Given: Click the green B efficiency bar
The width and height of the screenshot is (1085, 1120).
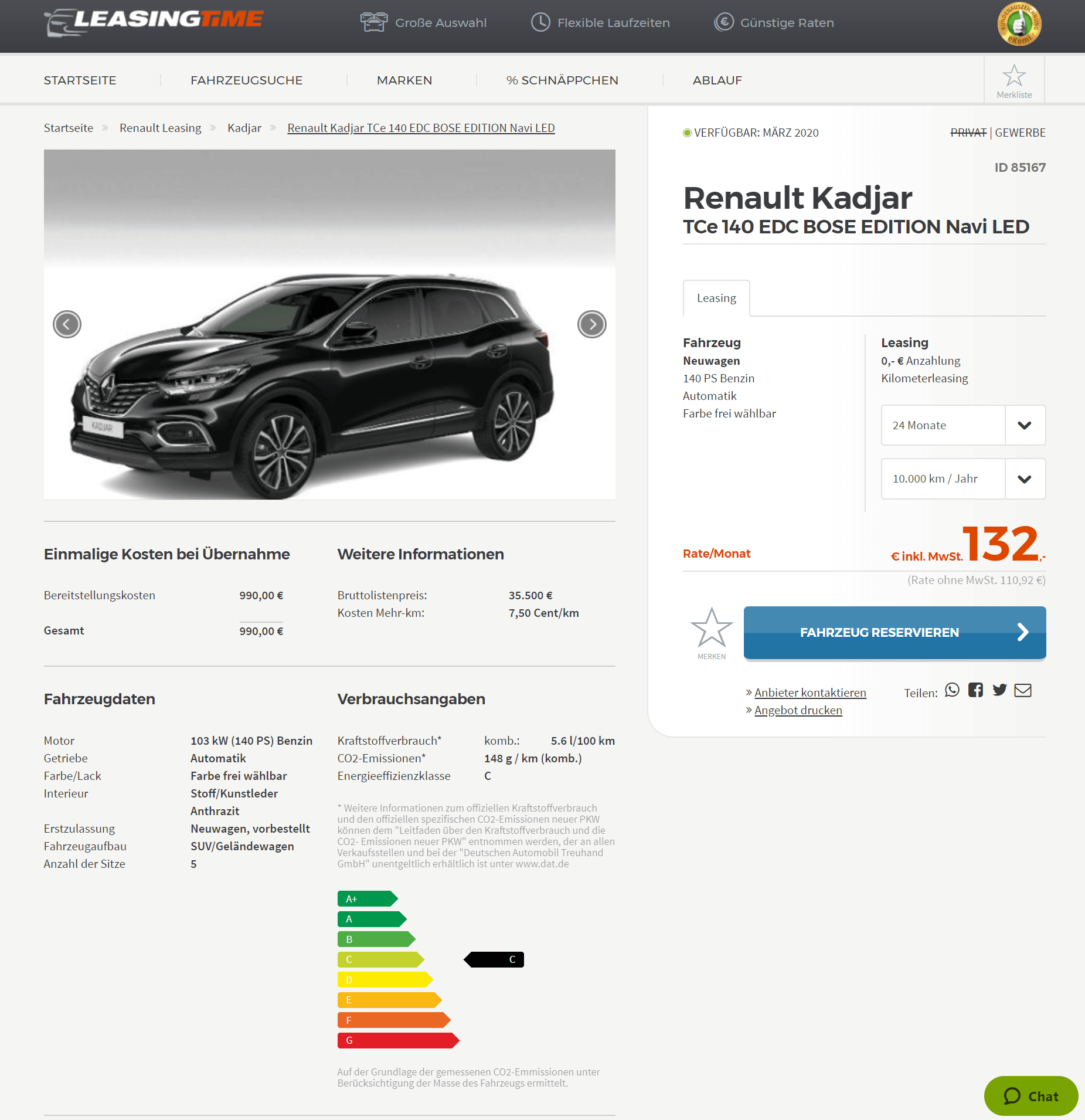Looking at the screenshot, I should [376, 939].
